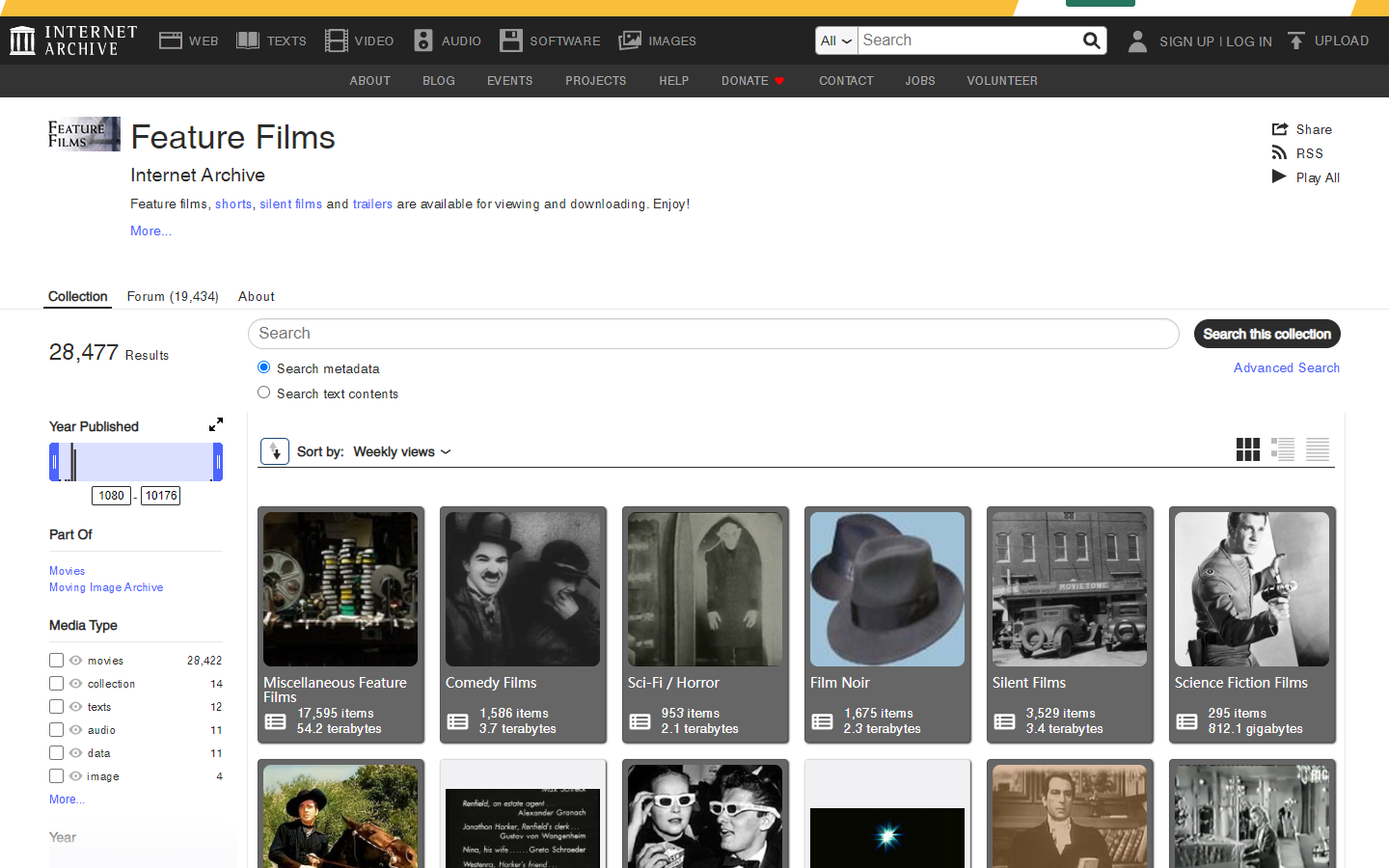
Task: Open the Audio speaker icon
Action: coord(423,41)
